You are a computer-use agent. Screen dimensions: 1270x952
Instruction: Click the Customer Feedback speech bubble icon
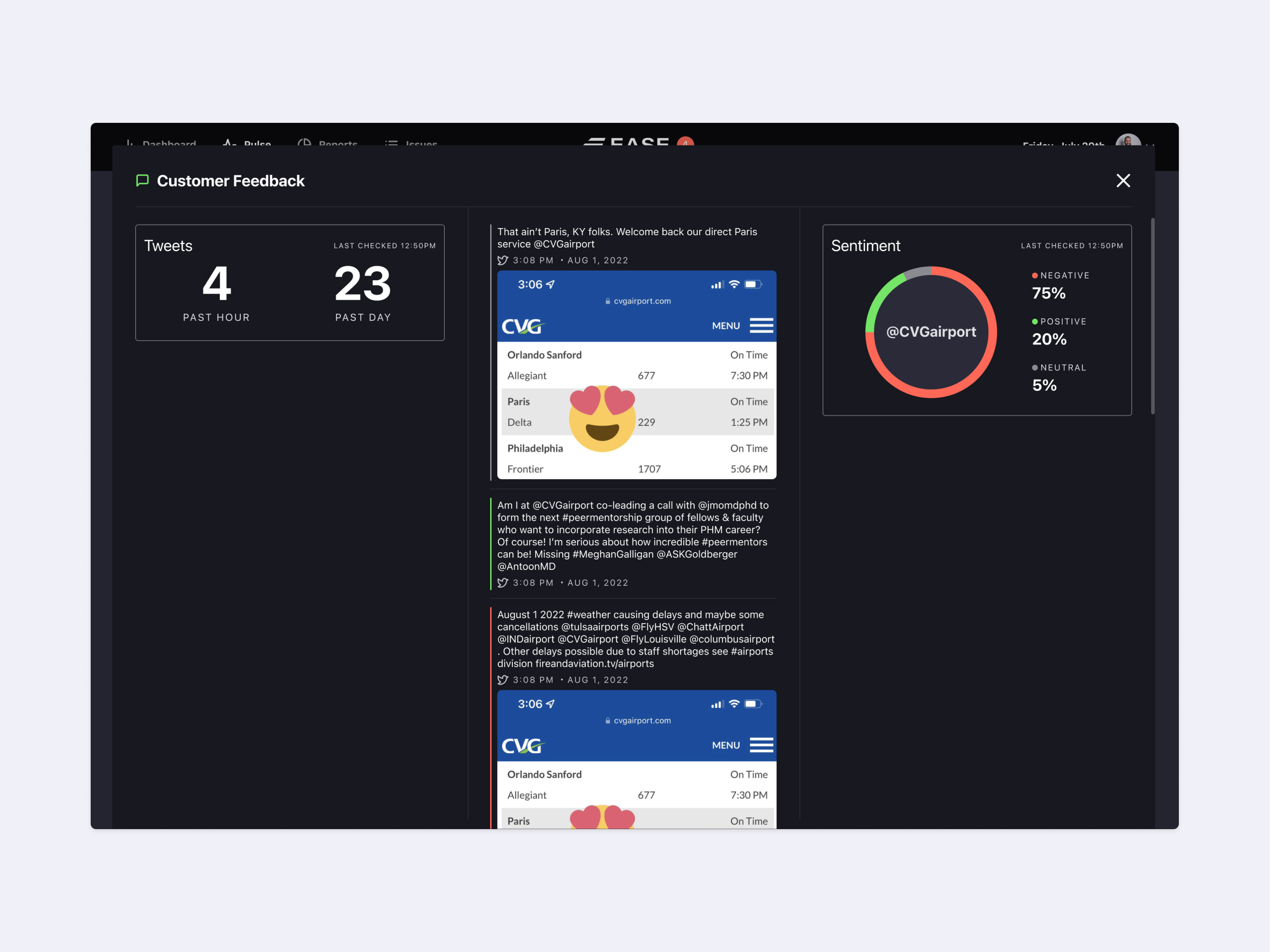click(142, 181)
